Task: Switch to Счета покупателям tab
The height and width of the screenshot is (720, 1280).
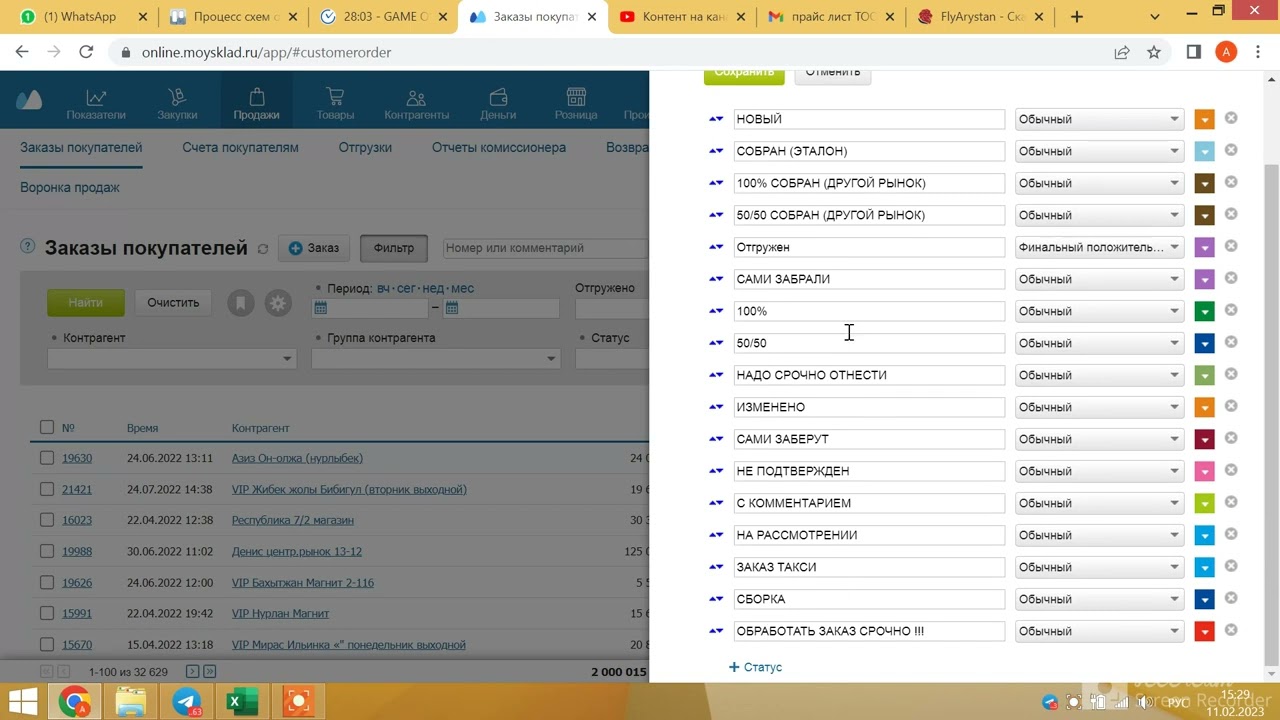Action: click(240, 147)
